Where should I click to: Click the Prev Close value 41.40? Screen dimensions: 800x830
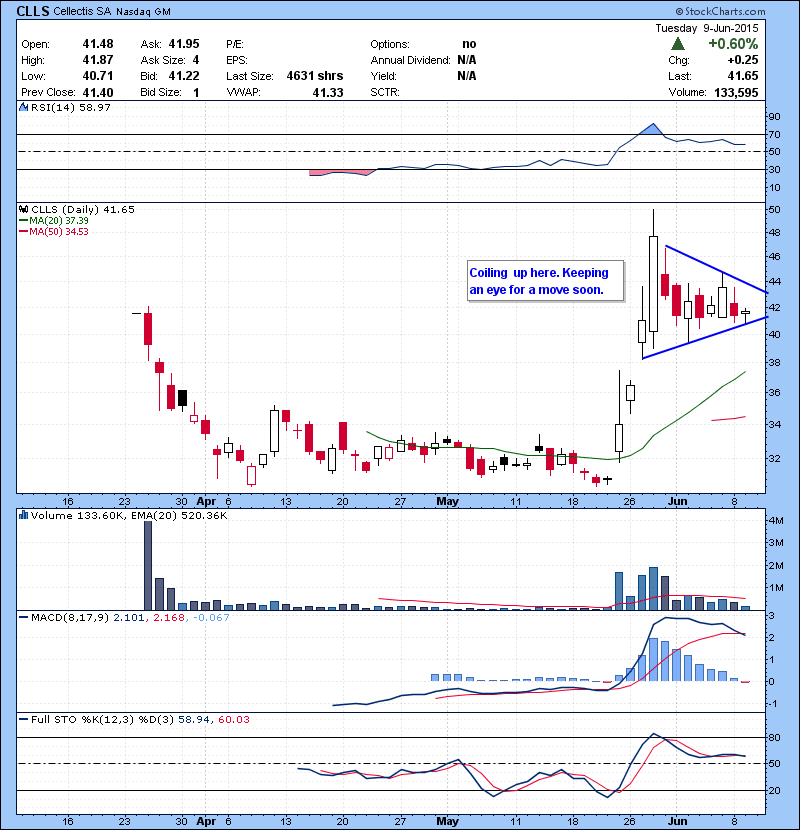coord(98,93)
